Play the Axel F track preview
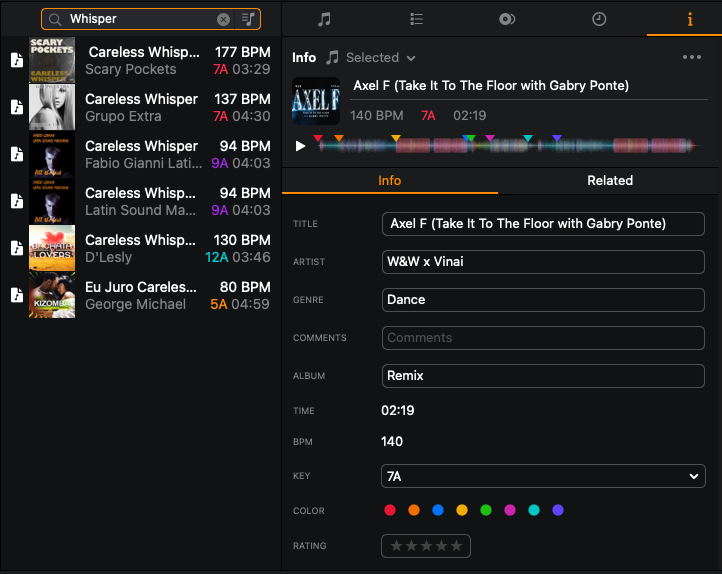 (x=301, y=146)
